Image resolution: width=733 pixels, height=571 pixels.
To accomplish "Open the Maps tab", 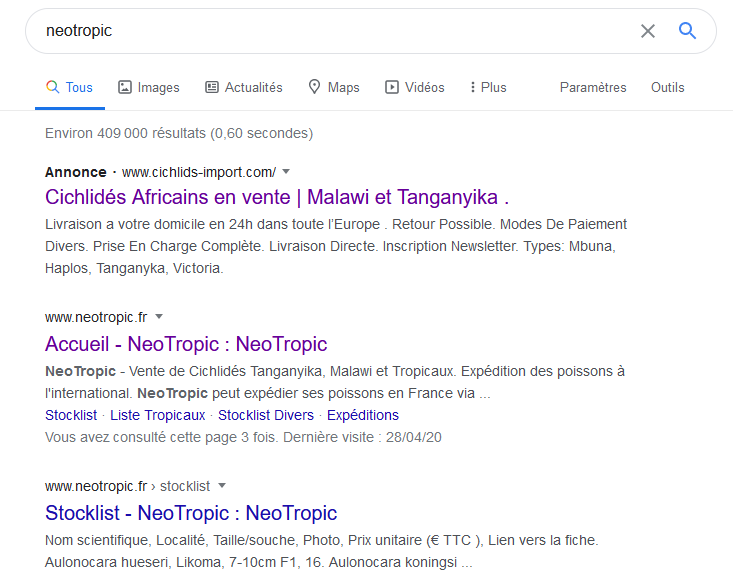I will [334, 87].
